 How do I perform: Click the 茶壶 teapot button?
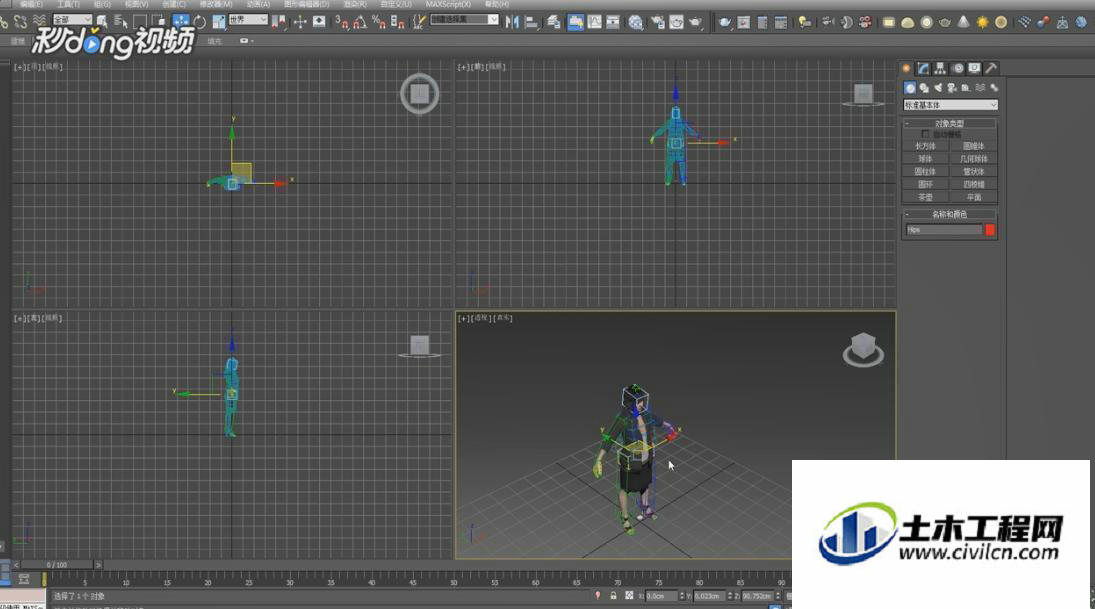point(925,197)
